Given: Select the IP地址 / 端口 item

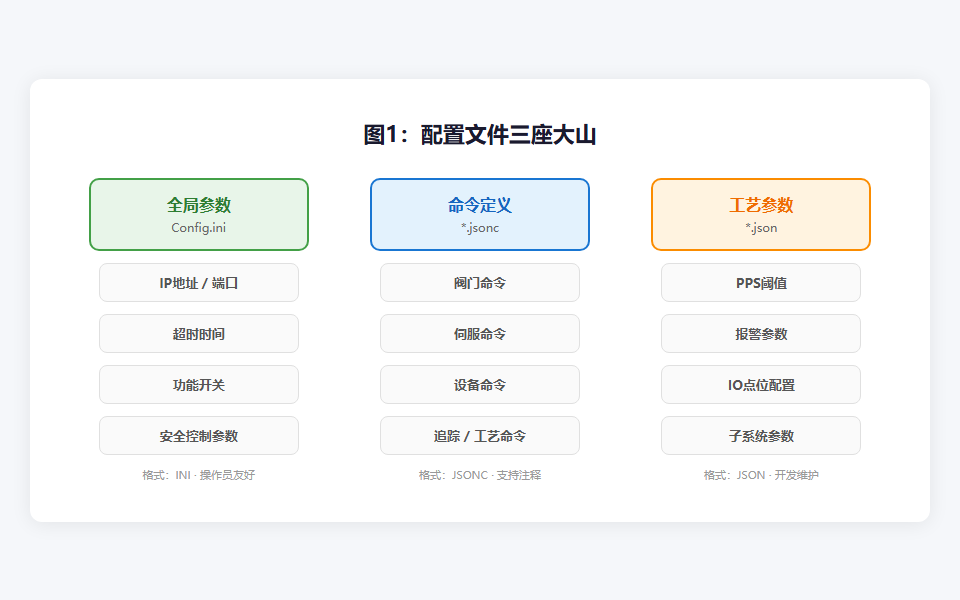Looking at the screenshot, I should pyautogui.click(x=199, y=283).
